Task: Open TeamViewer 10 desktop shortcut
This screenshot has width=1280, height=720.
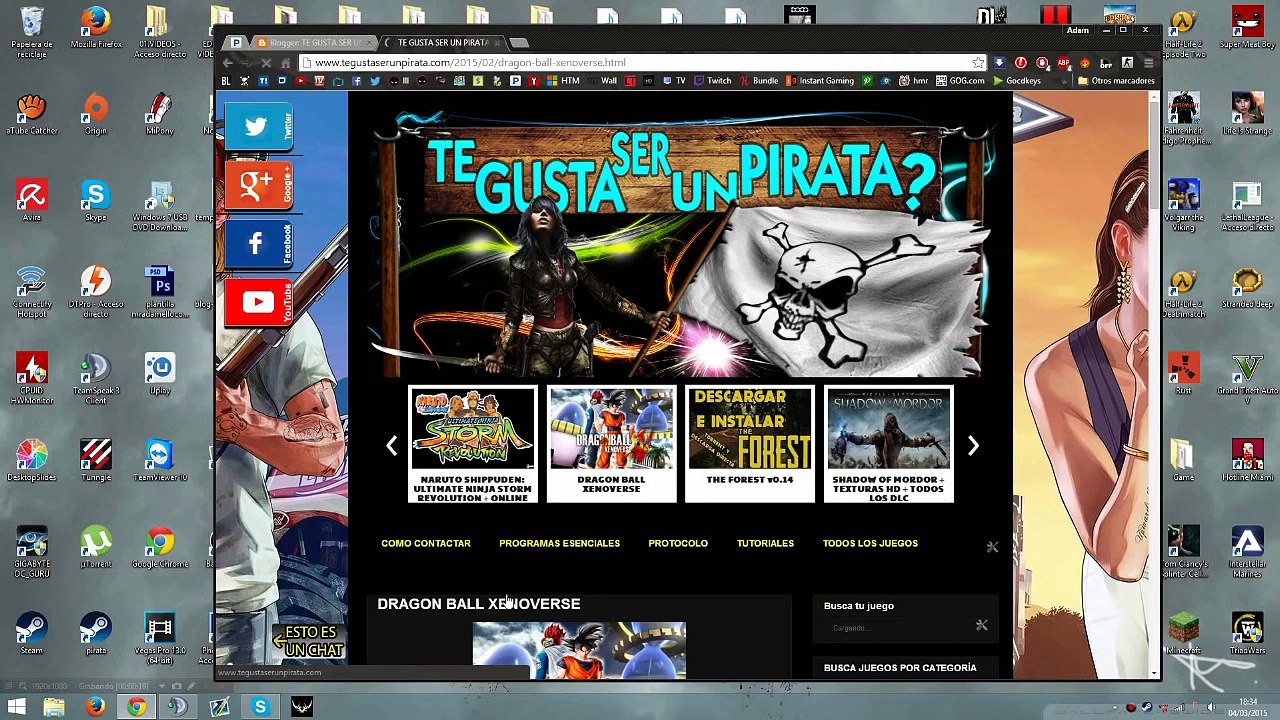Action: 160,460
